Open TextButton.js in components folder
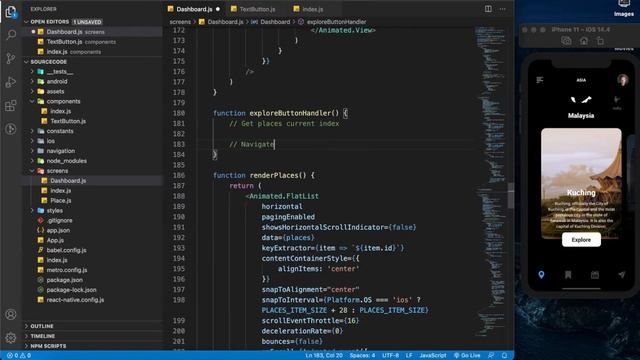Viewport: 640px width, 360px height. point(68,121)
